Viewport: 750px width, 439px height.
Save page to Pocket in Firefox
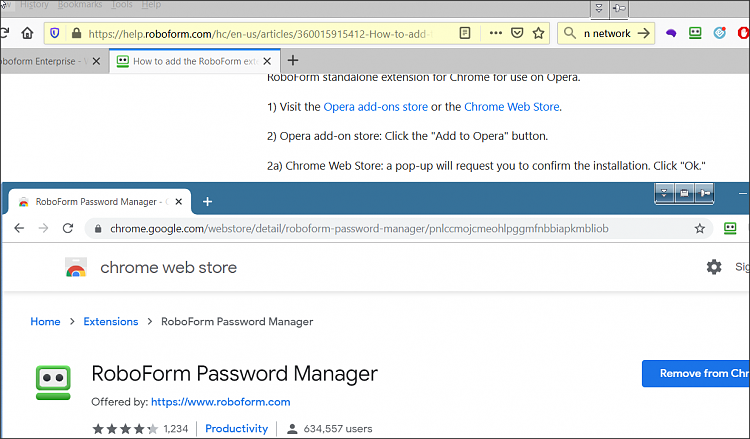(517, 33)
